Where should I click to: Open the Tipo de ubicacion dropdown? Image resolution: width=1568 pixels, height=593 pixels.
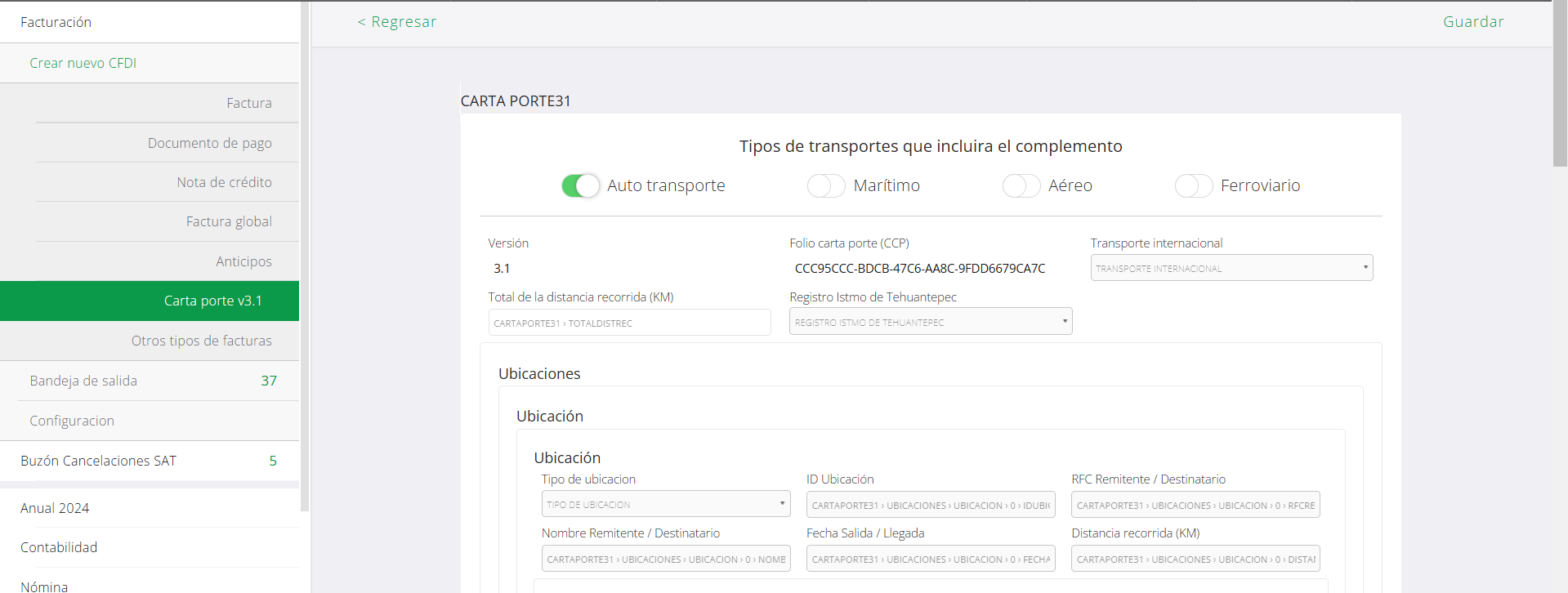665,504
